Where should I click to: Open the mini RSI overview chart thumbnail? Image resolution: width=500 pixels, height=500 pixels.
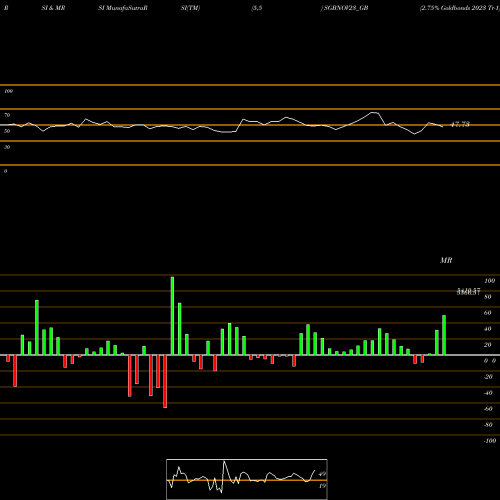click(247, 479)
